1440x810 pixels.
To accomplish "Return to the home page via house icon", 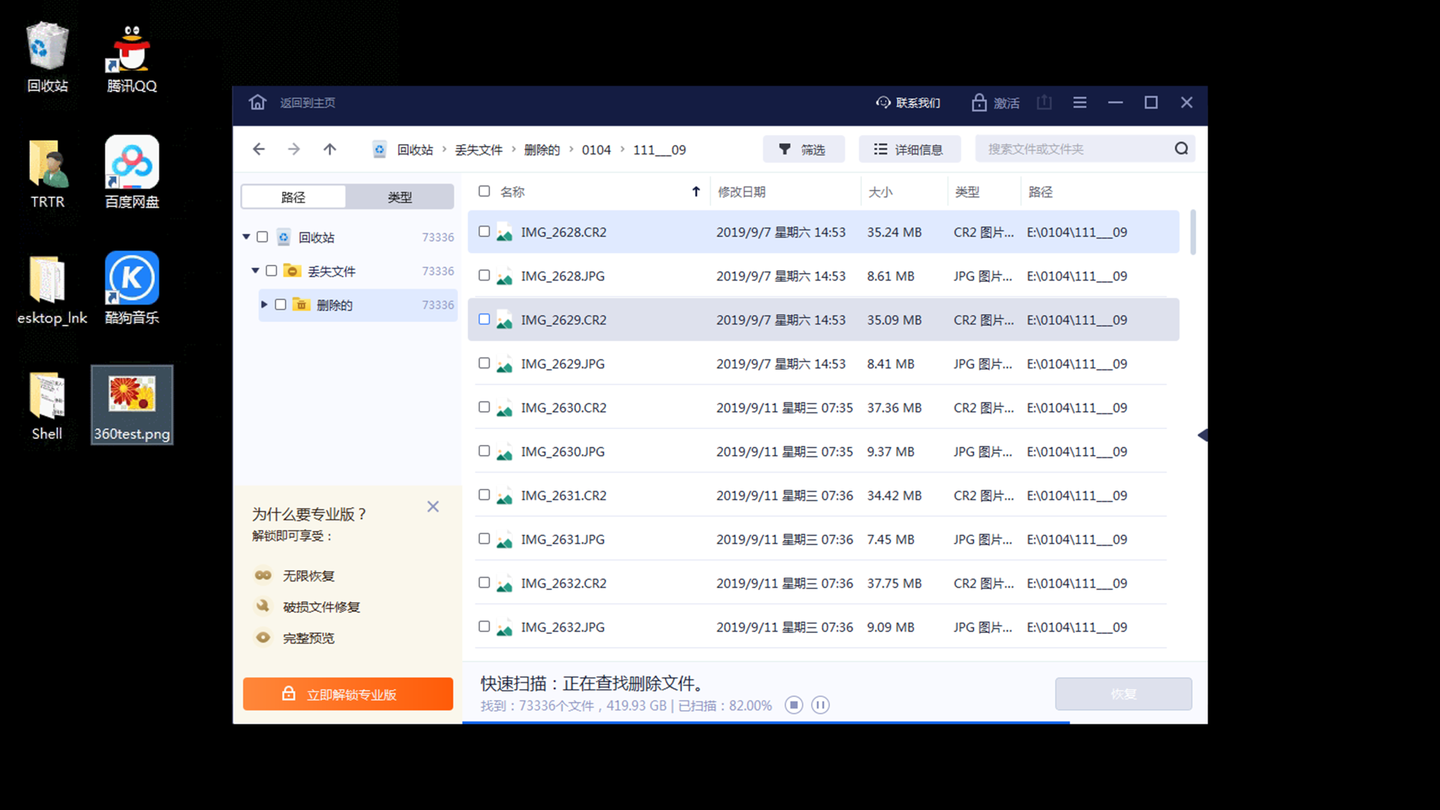I will [257, 102].
